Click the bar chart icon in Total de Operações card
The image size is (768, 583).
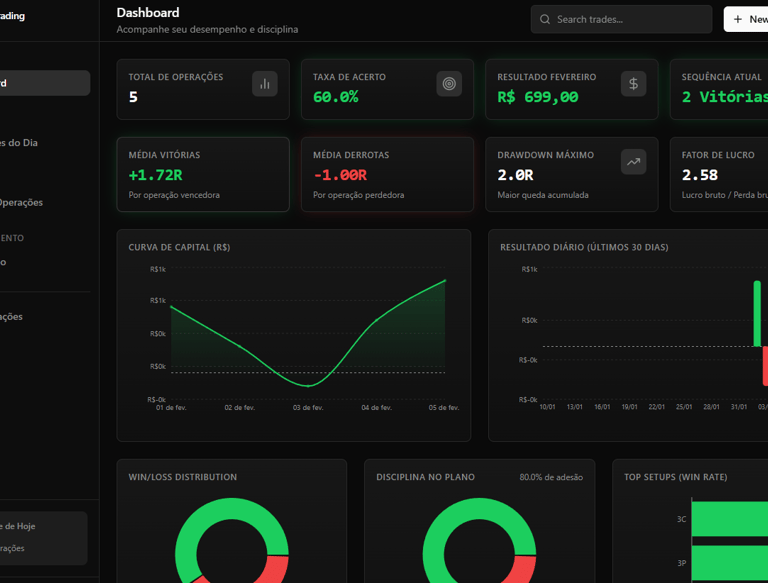click(264, 84)
